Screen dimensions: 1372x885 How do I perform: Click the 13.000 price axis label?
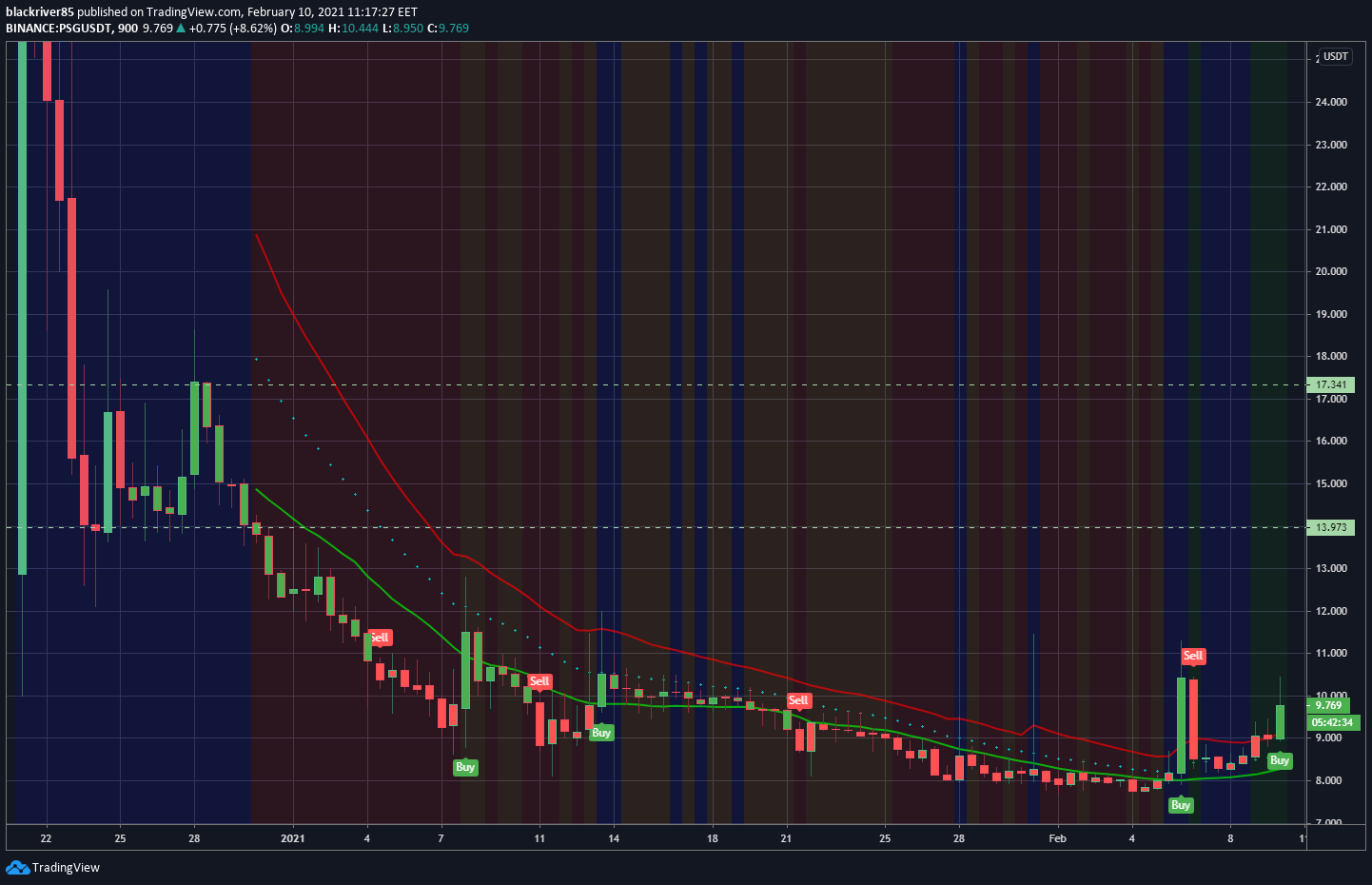click(x=1331, y=568)
